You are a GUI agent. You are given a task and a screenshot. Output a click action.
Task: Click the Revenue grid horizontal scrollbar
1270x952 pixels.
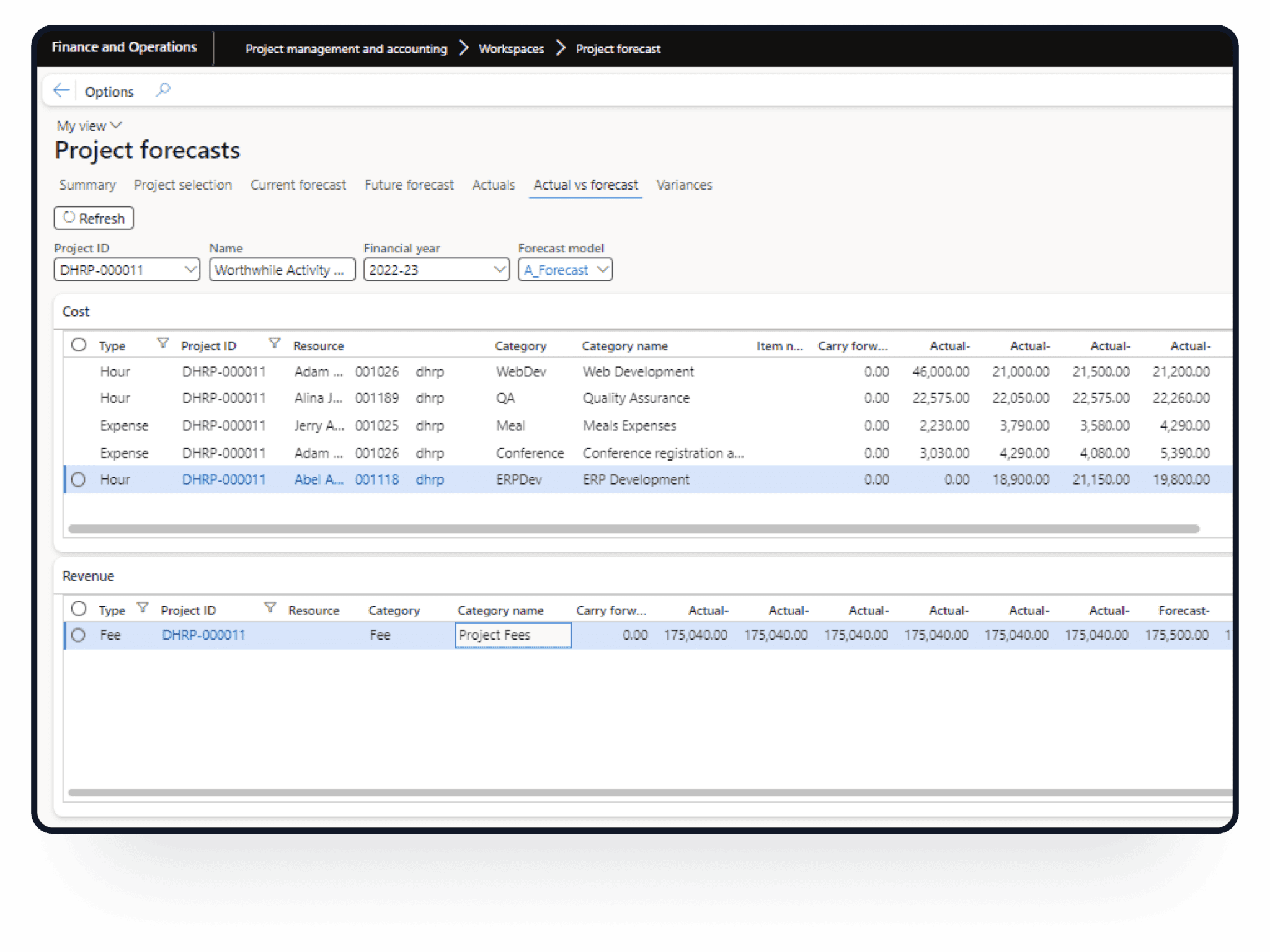[650, 793]
